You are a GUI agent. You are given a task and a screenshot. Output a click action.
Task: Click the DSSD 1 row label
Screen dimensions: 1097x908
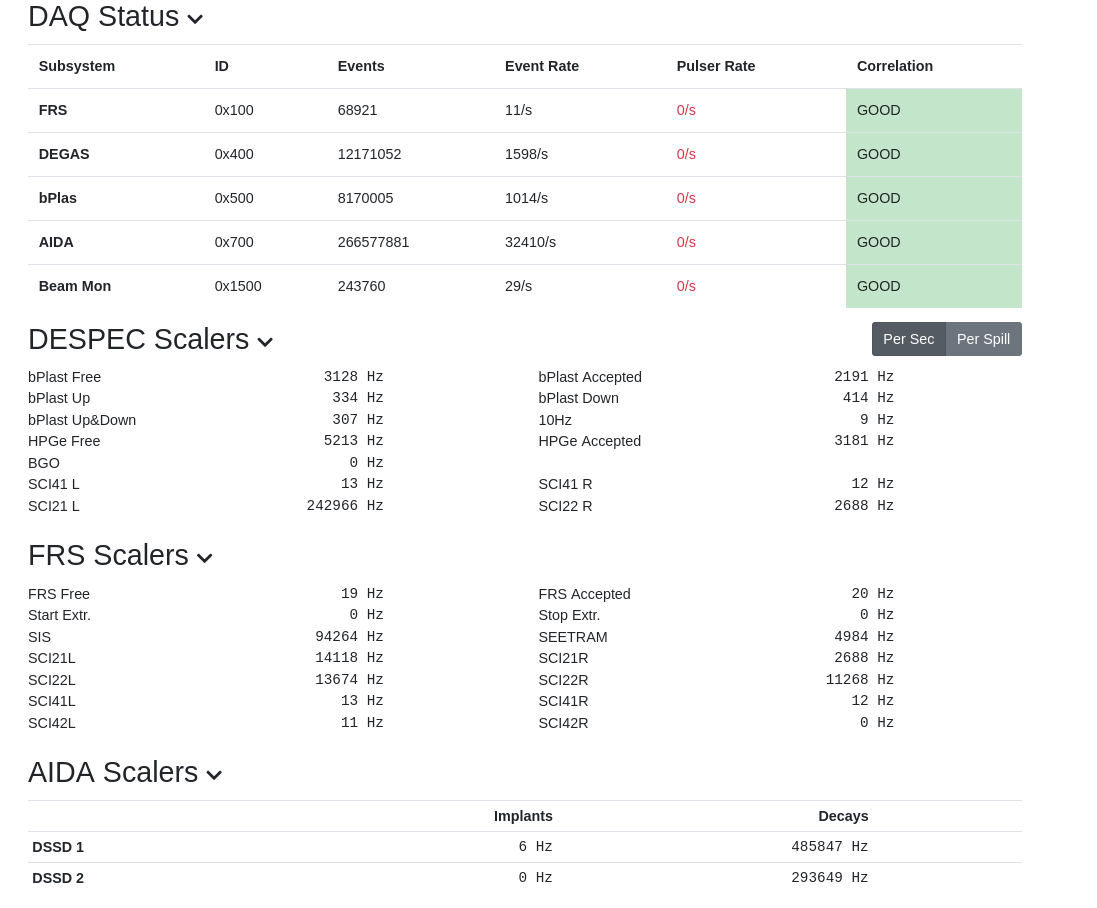click(58, 847)
